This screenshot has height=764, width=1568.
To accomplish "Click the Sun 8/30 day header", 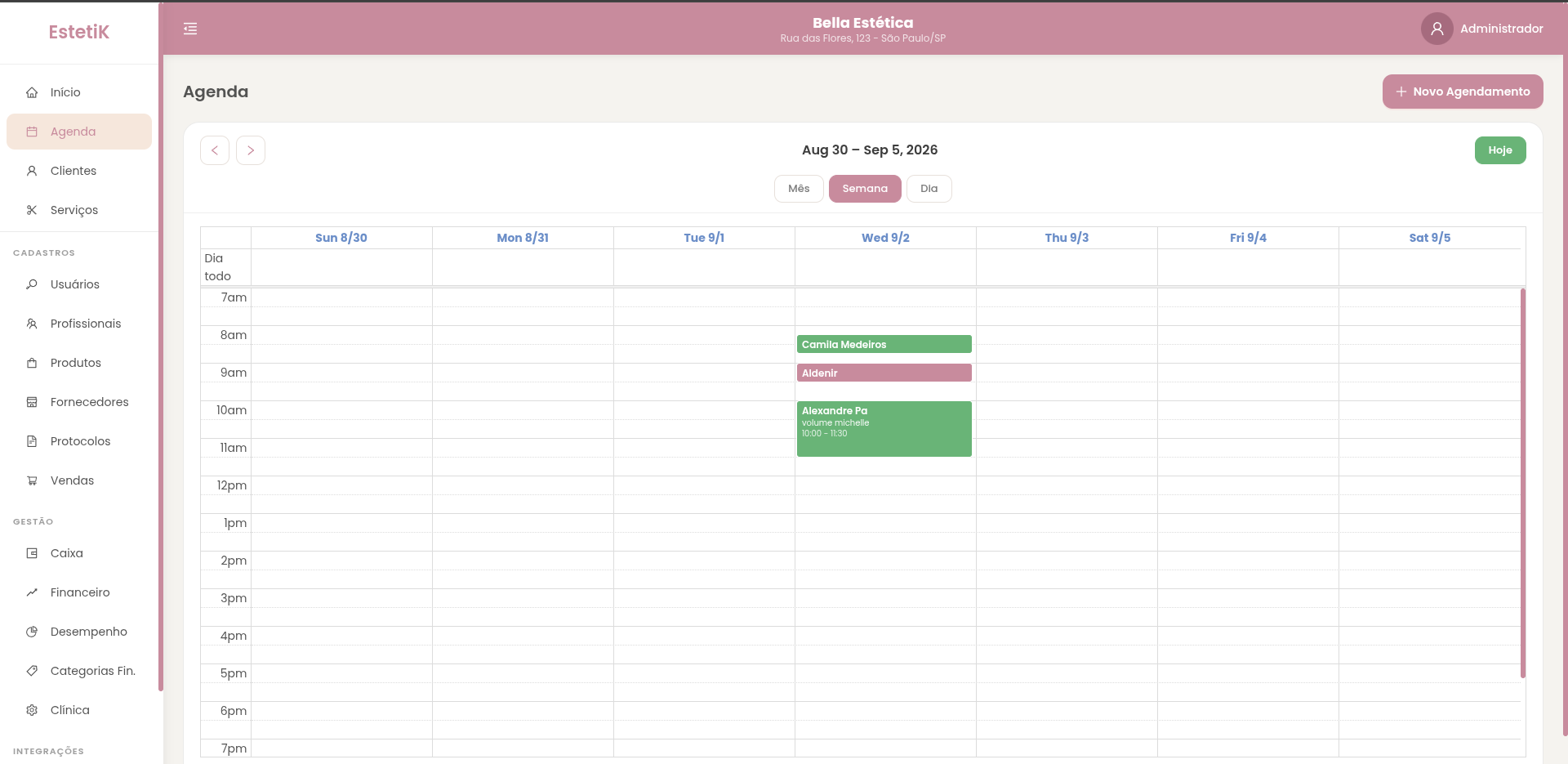I will 341,238.
